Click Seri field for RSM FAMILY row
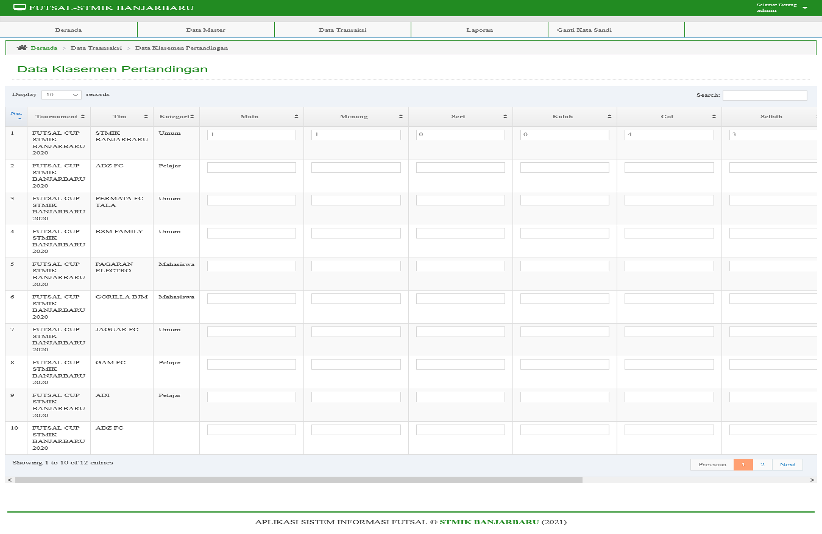 (x=460, y=233)
